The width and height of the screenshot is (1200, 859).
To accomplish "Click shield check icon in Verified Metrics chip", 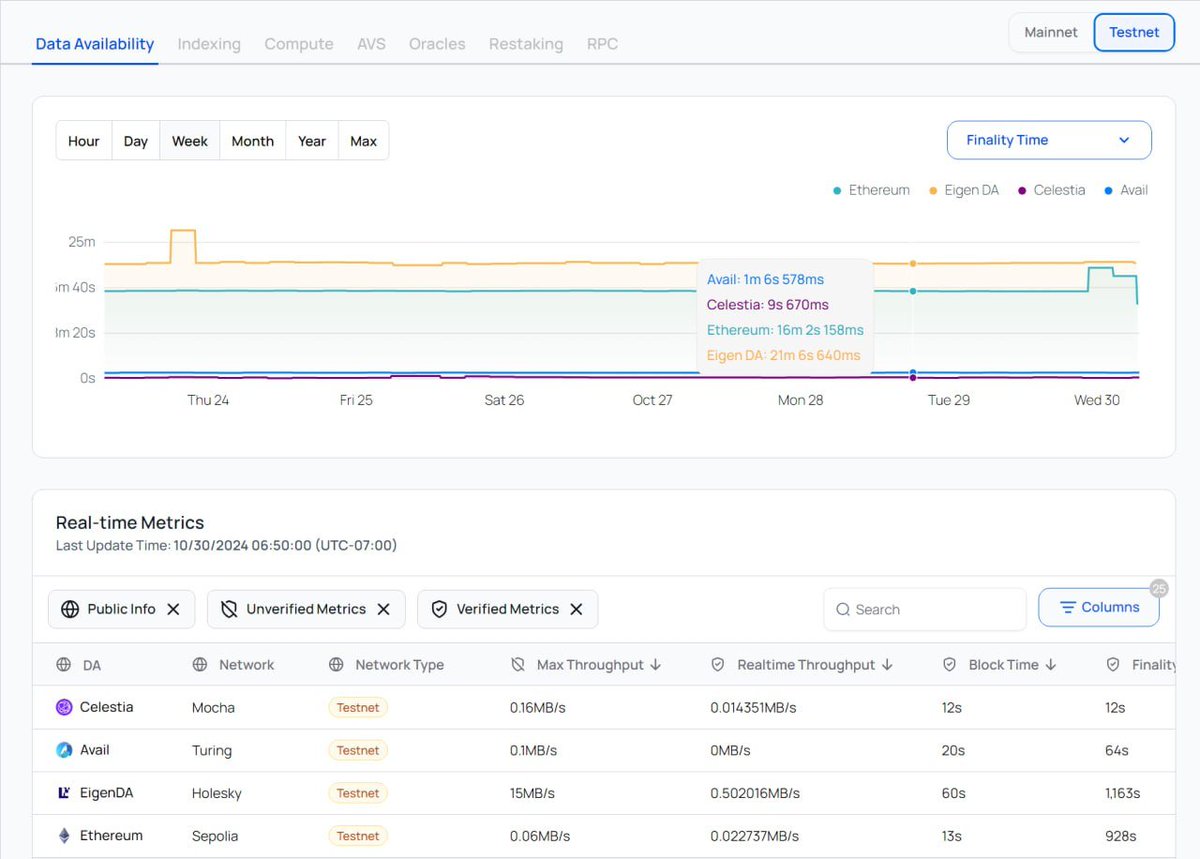I will (x=439, y=609).
